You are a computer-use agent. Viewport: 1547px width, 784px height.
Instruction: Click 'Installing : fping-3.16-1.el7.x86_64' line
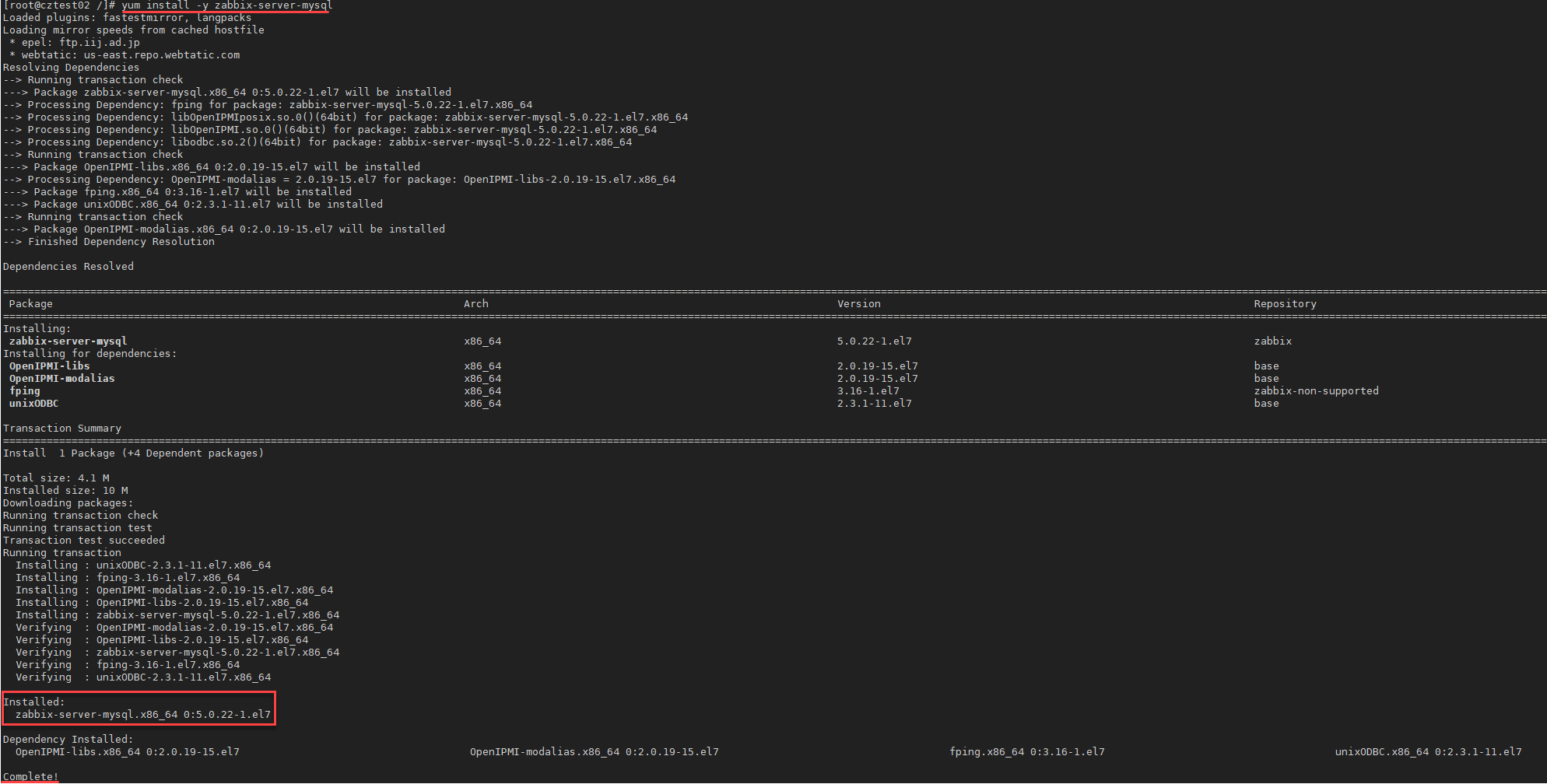coord(128,577)
